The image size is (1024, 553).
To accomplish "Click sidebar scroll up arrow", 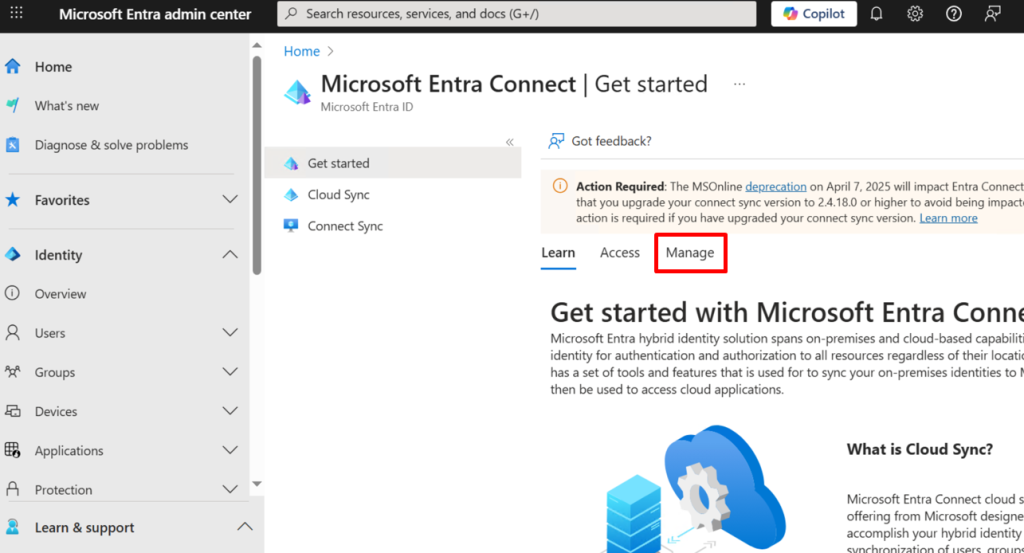I will coord(257,45).
